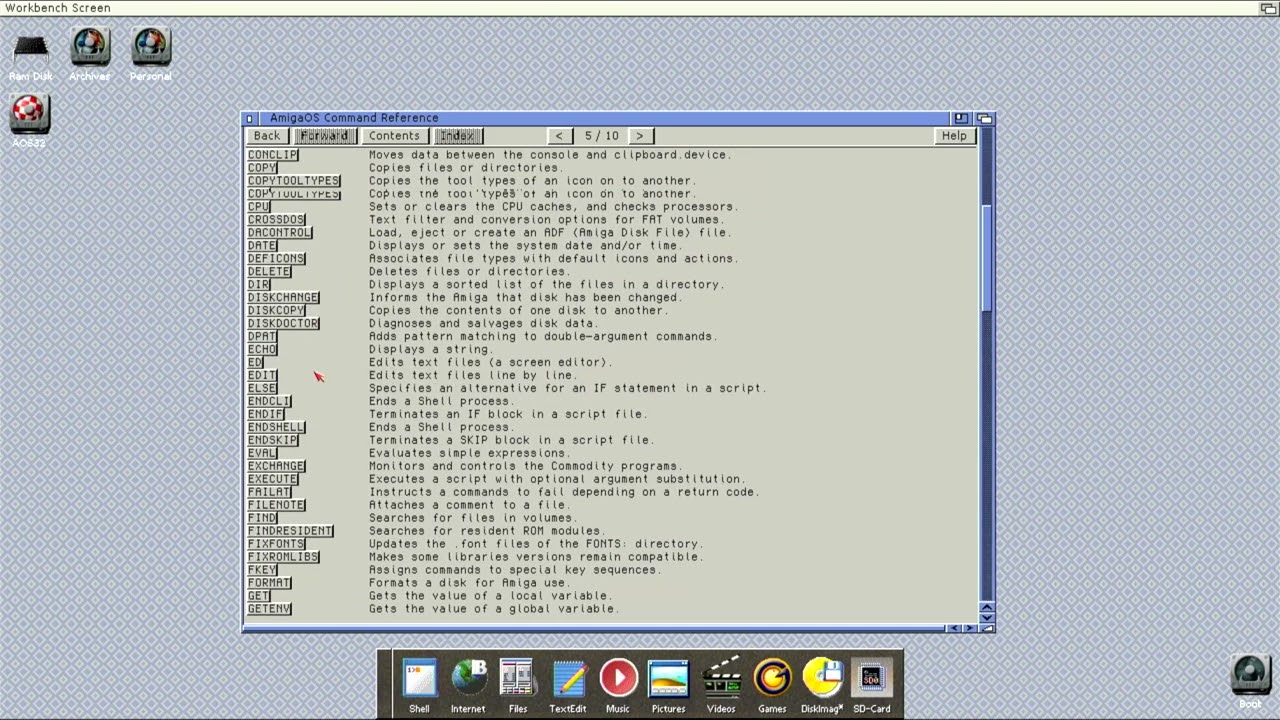
Task: Click the horizontal scrollbar left arrow
Action: tap(953, 628)
